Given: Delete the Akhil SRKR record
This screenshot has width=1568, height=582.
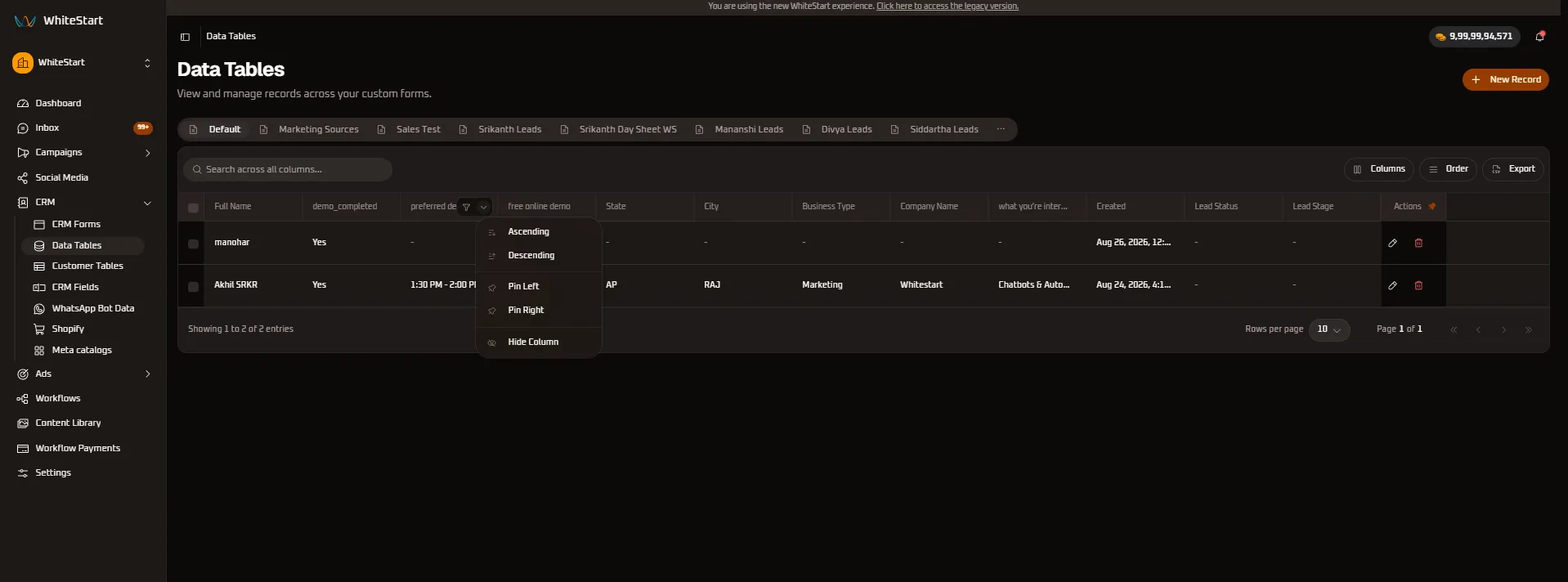Looking at the screenshot, I should click(1418, 285).
